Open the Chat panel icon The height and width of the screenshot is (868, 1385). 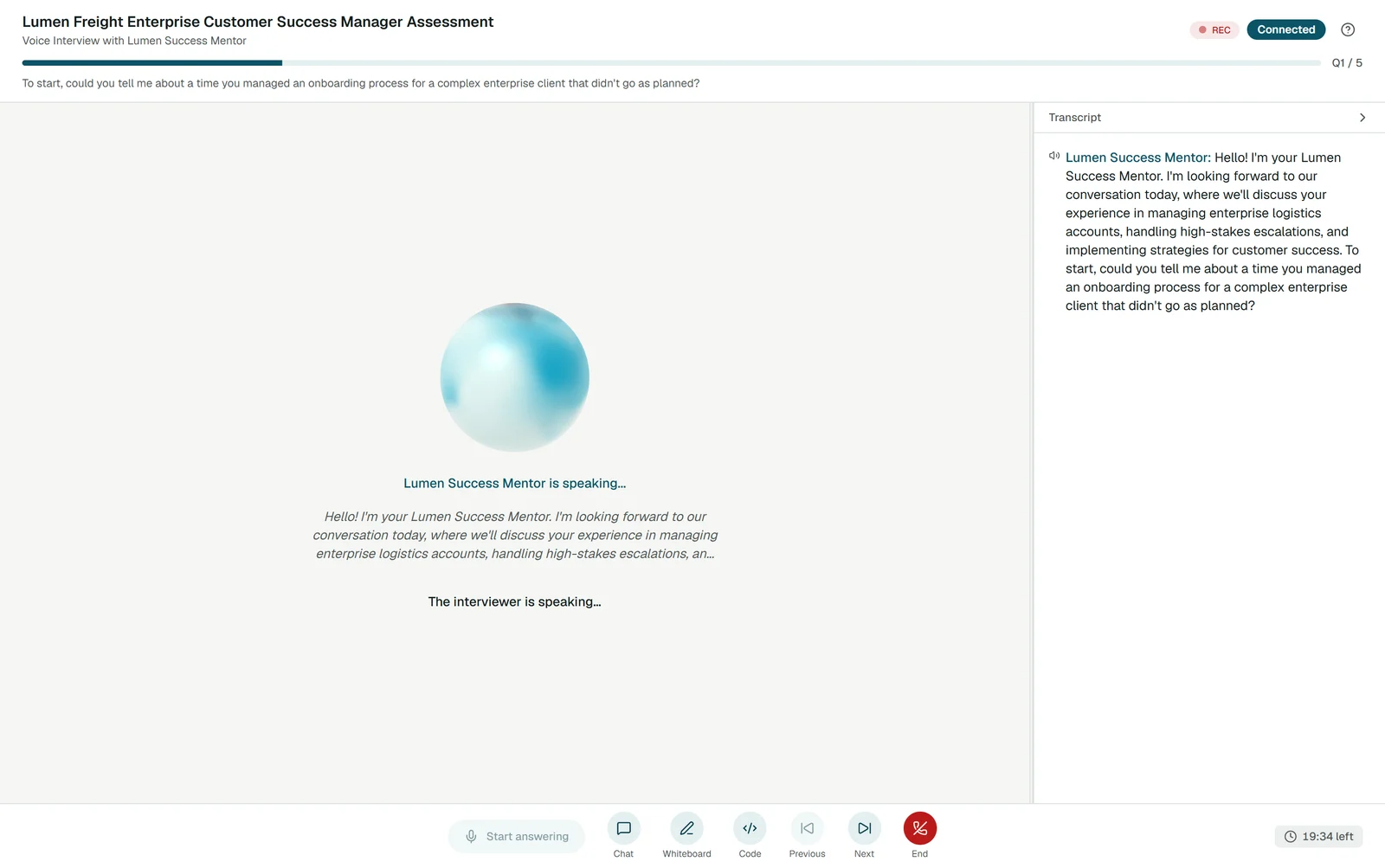(x=623, y=828)
